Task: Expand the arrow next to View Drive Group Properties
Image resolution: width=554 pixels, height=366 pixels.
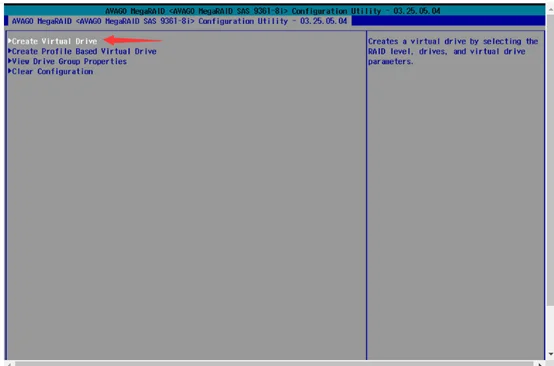Action: click(x=10, y=61)
